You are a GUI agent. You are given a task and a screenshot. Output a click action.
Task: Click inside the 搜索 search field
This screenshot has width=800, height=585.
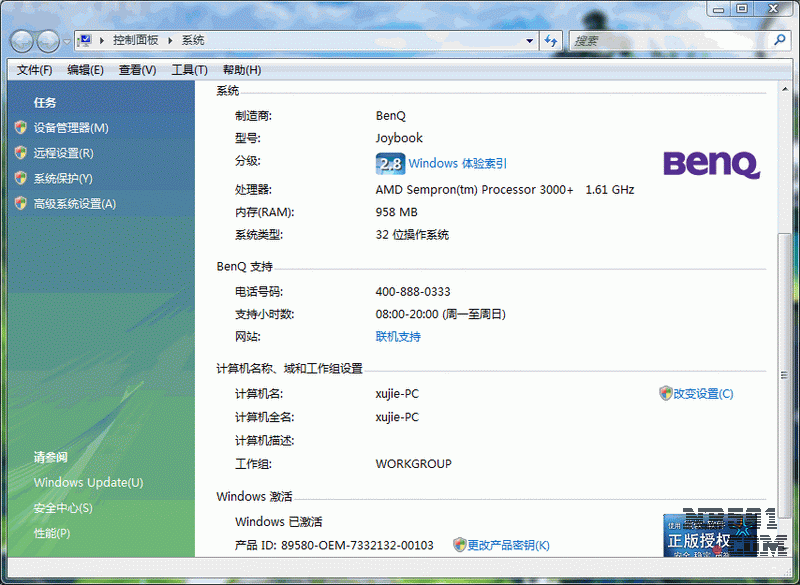click(x=670, y=41)
